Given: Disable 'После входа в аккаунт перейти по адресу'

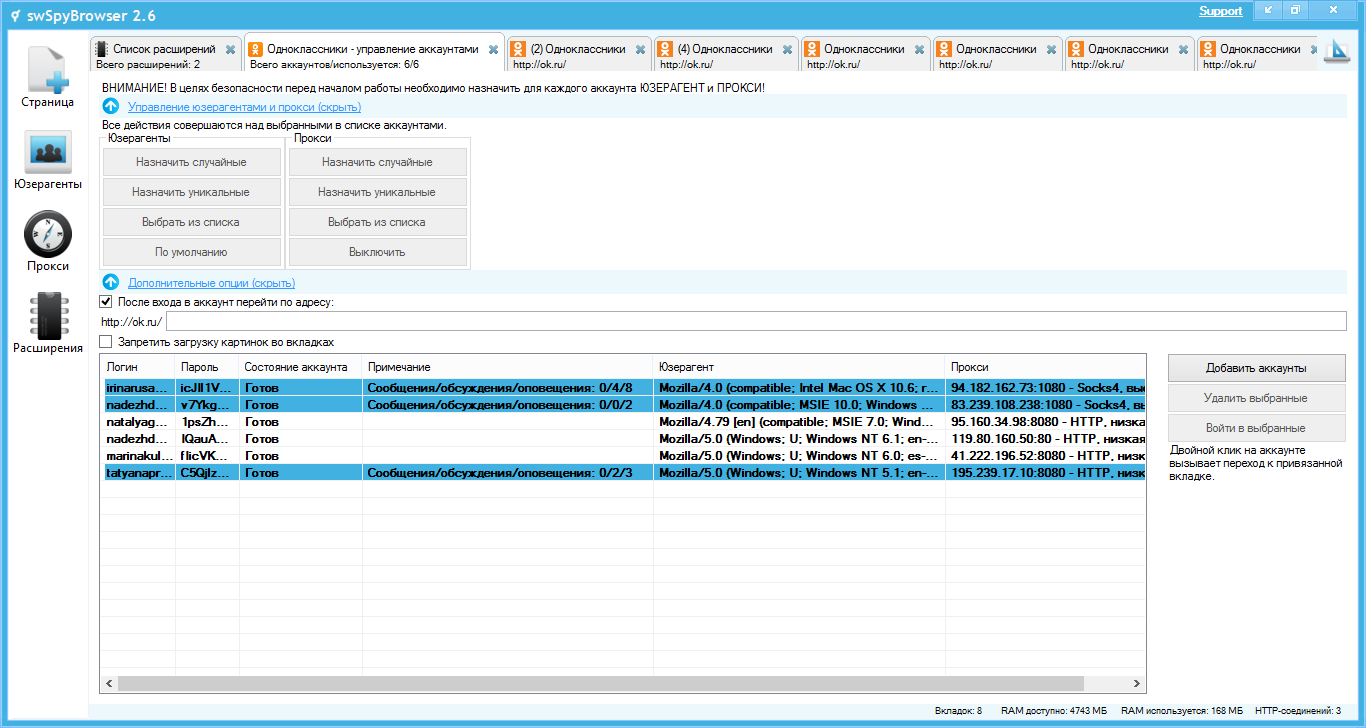Looking at the screenshot, I should coord(106,301).
